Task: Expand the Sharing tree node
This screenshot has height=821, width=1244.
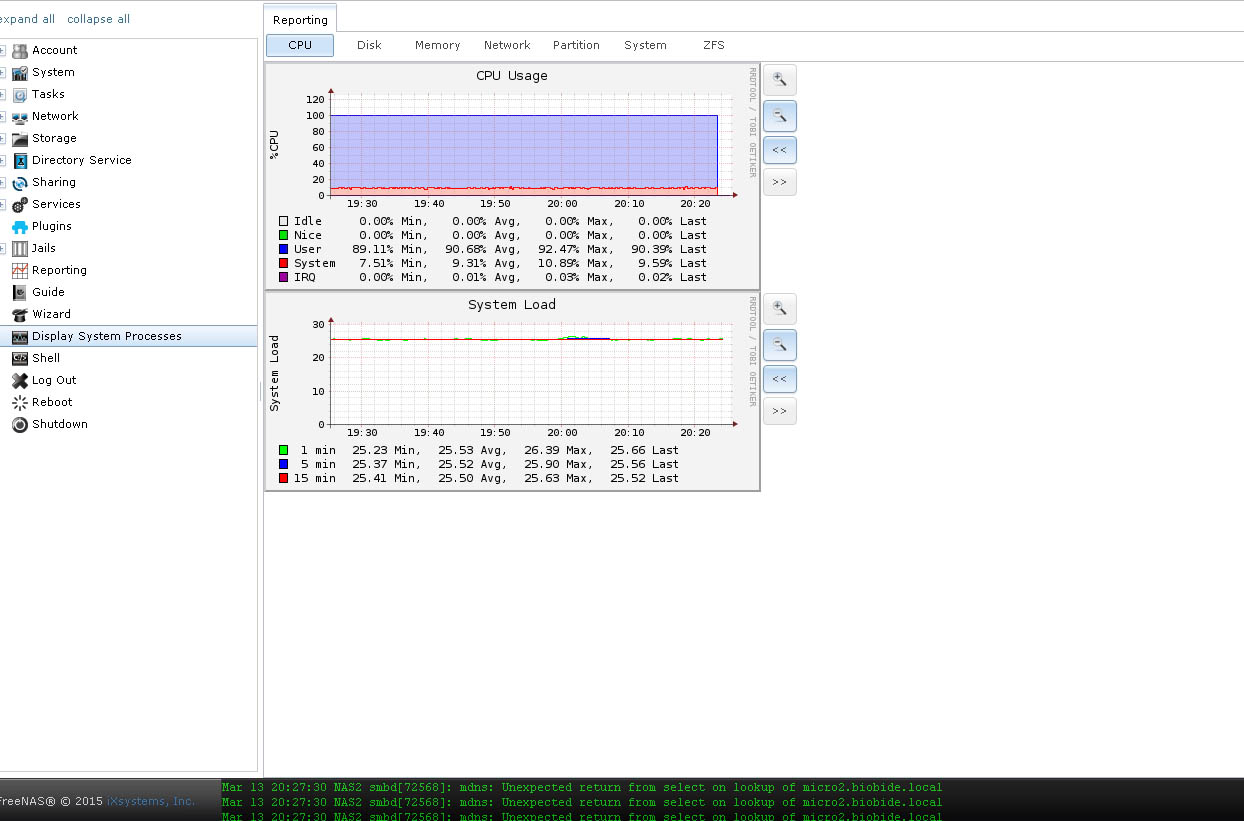Action: click(3, 182)
